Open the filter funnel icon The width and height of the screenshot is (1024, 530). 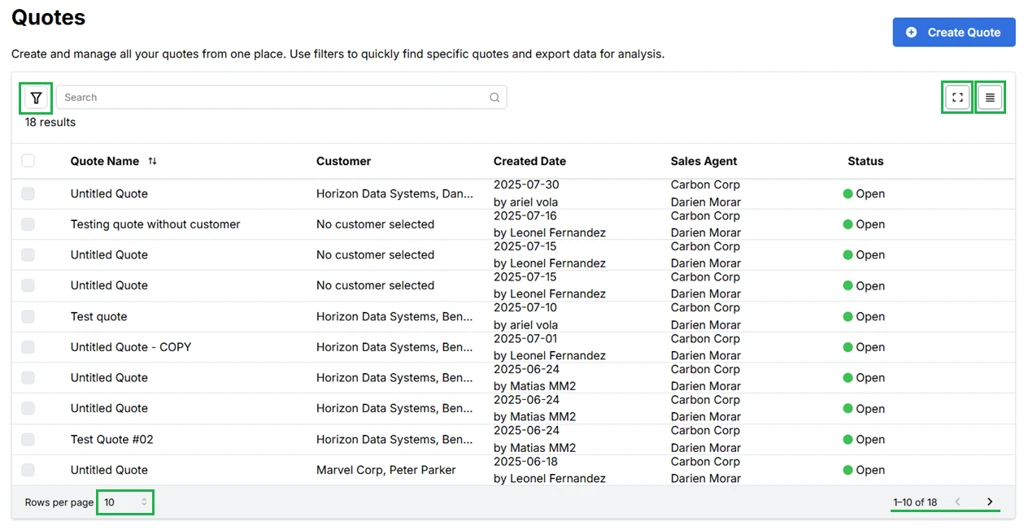pyautogui.click(x=36, y=98)
